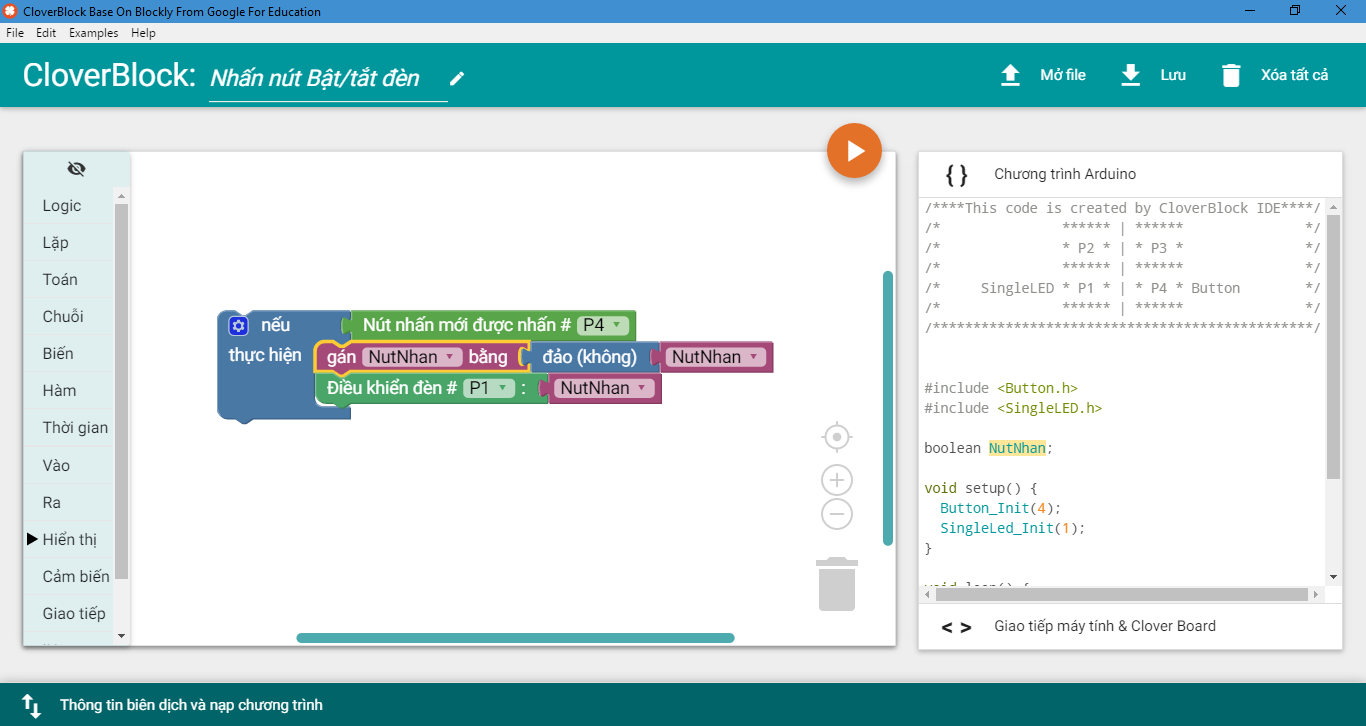Select the Giao tiếp category
The height and width of the screenshot is (726, 1366).
69,614
